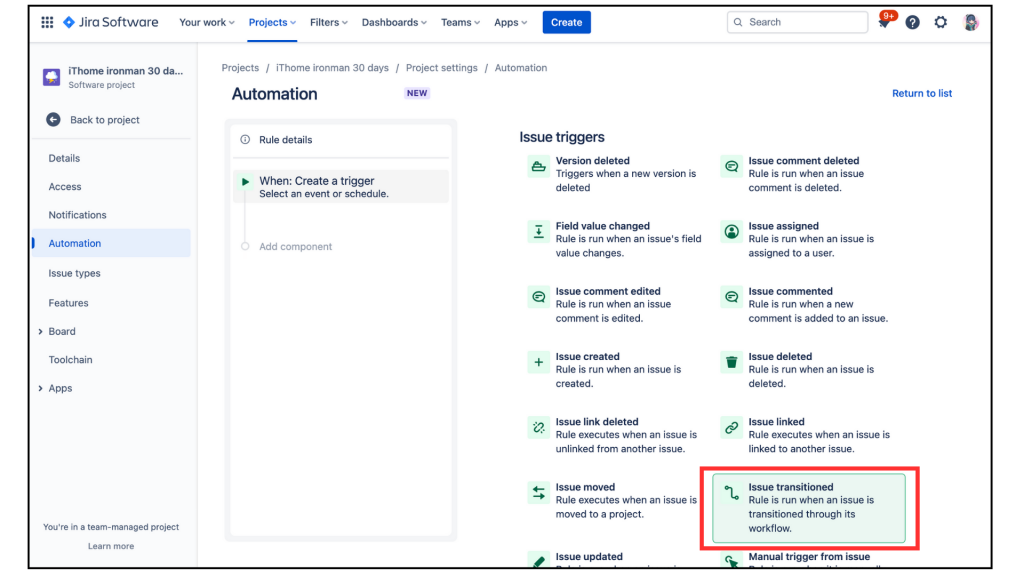This screenshot has height=576, width=1024.
Task: Click the Jira Software logo
Action: 110,22
